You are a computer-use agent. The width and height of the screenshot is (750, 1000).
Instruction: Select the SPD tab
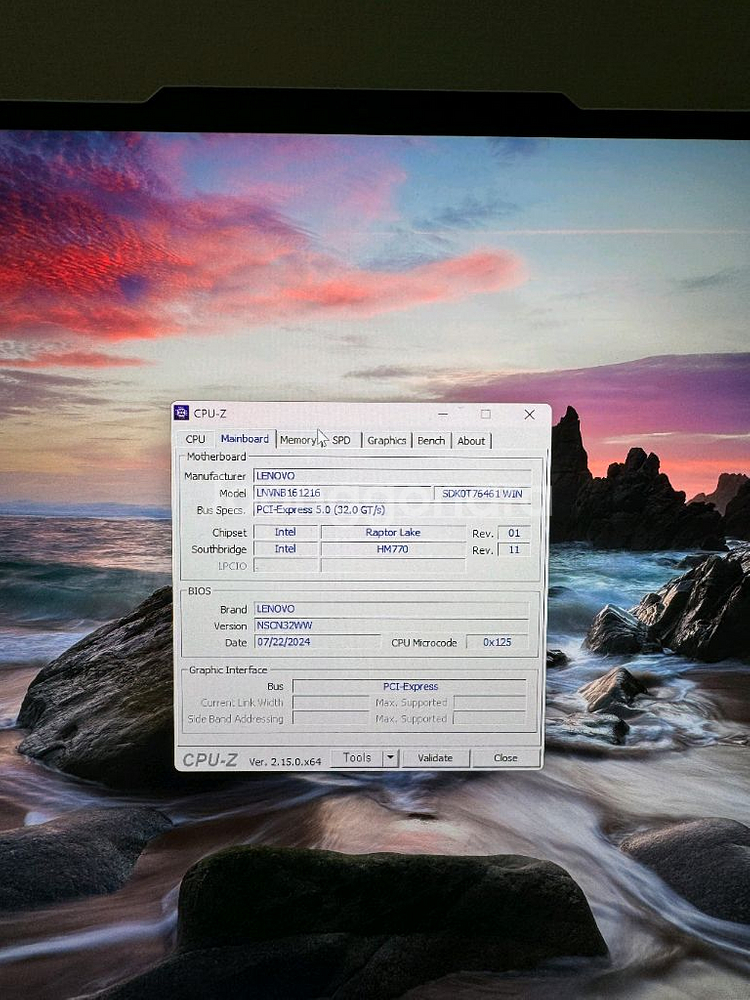tap(342, 440)
